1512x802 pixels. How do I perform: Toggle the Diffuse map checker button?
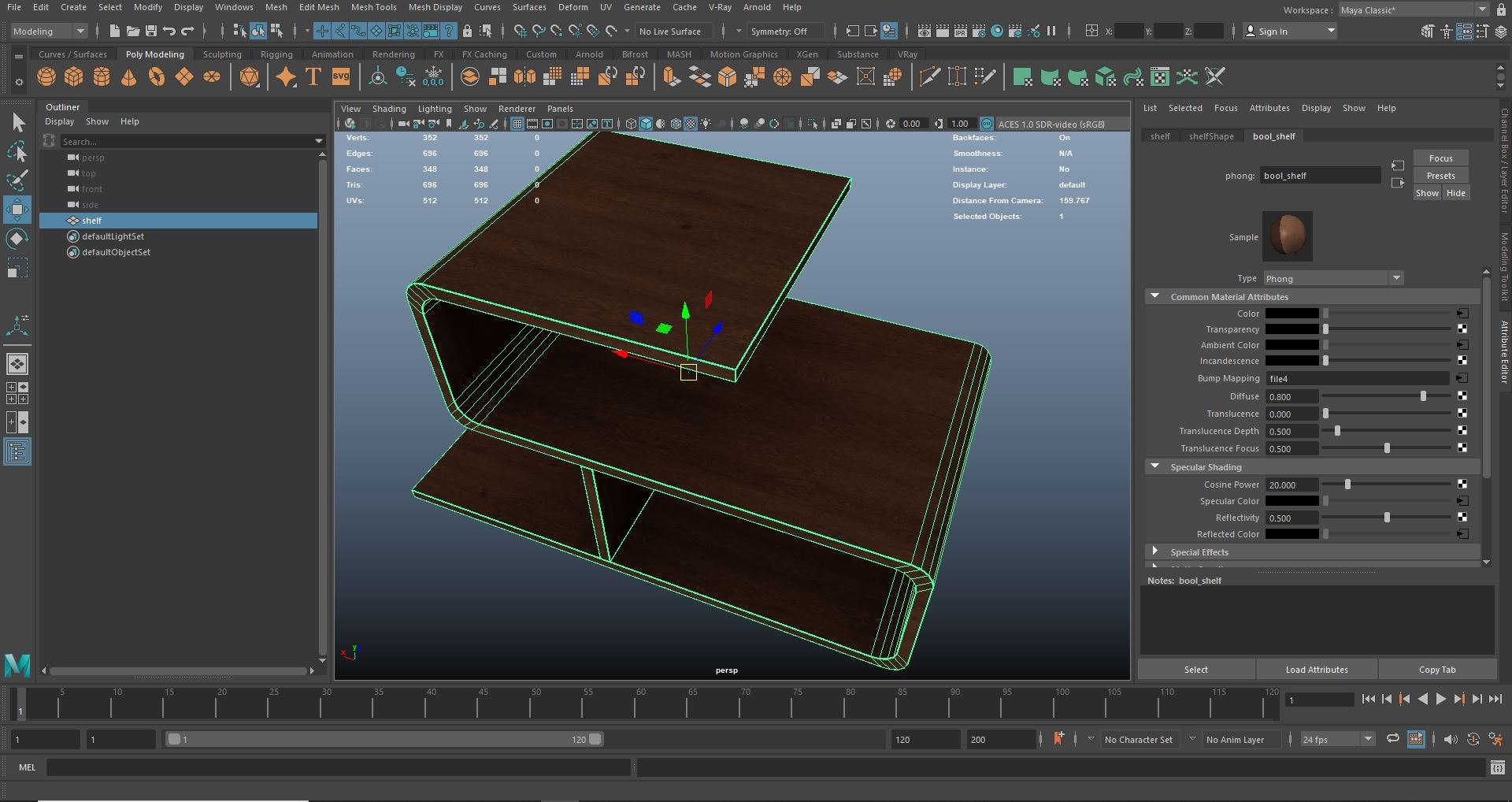[1462, 396]
